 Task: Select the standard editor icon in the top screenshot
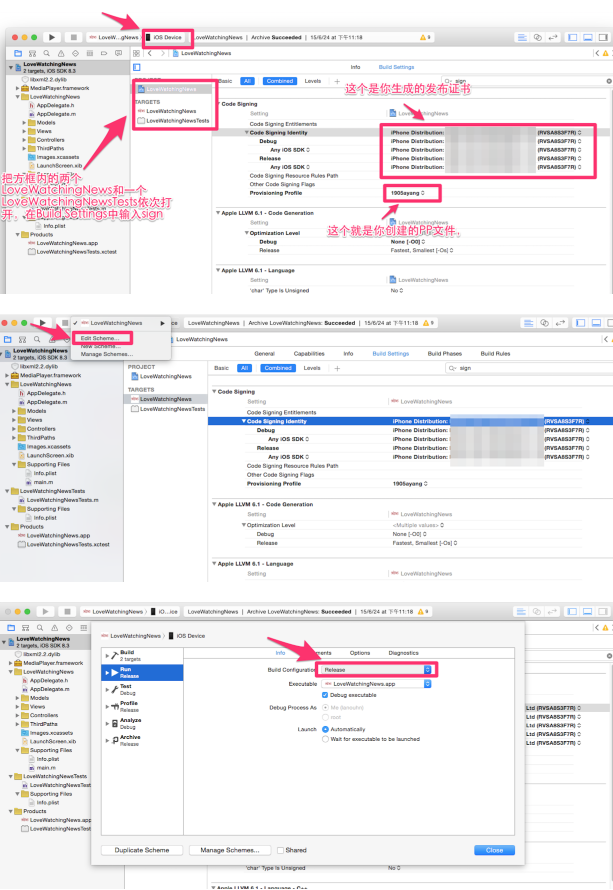(x=522, y=37)
